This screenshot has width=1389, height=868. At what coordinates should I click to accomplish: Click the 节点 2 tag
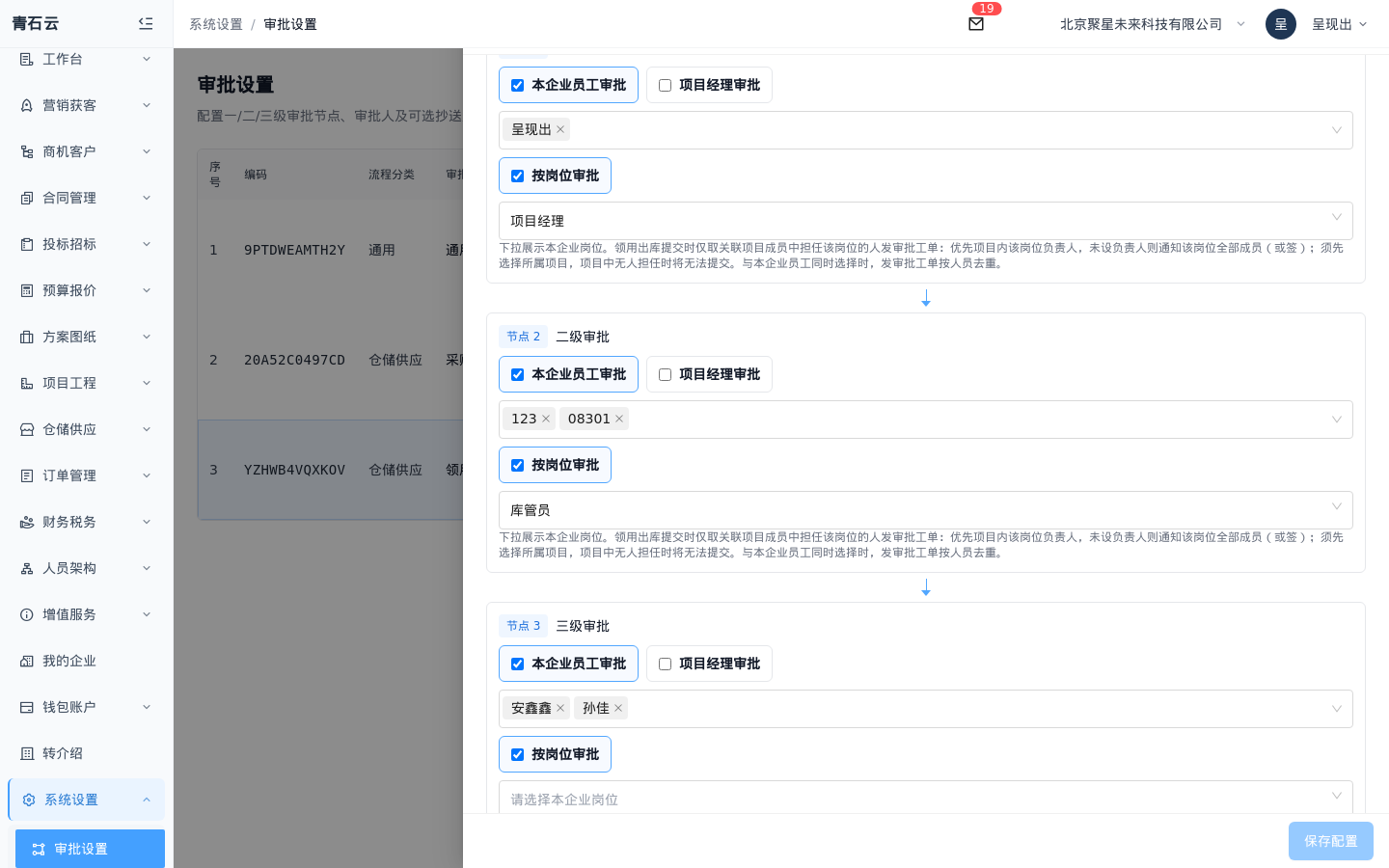(523, 337)
